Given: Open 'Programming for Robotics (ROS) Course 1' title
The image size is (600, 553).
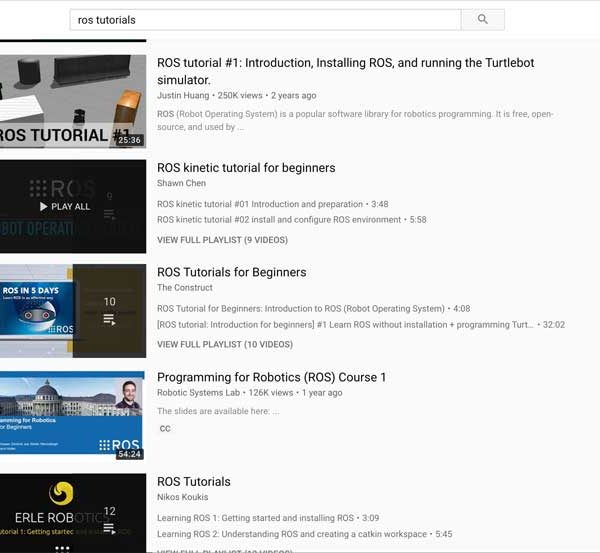Looking at the screenshot, I should click(271, 377).
